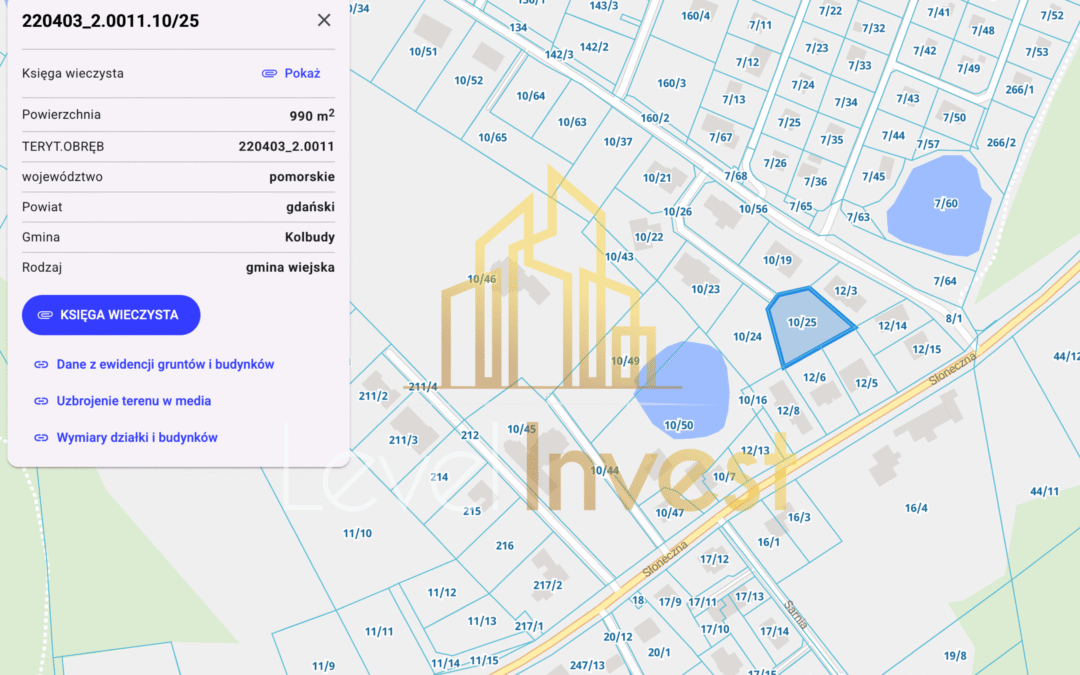The height and width of the screenshot is (675, 1080).
Task: Select parcel 10/65 on the map
Action: tap(492, 138)
